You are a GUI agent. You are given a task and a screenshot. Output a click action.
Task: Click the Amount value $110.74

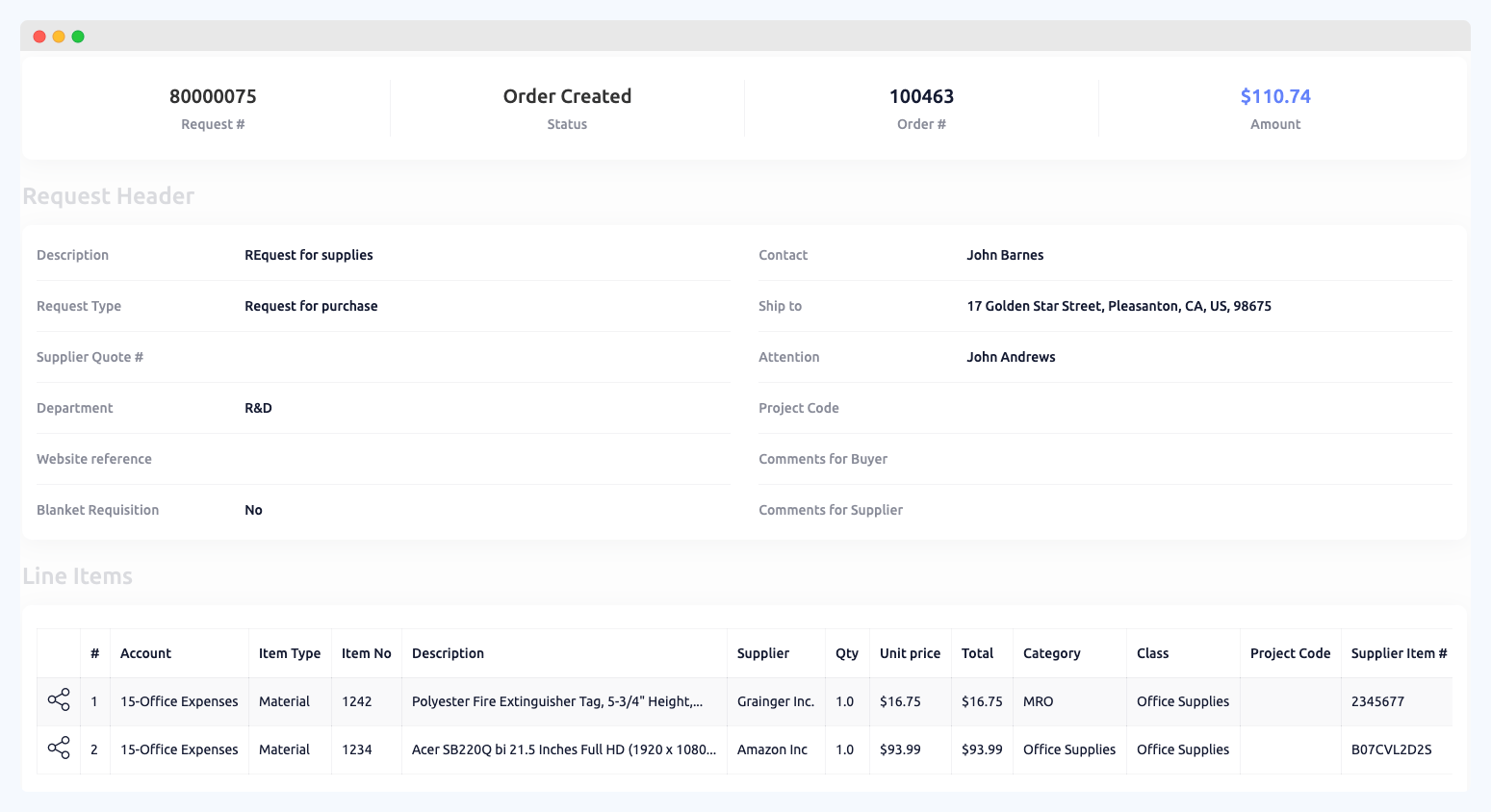click(x=1275, y=96)
